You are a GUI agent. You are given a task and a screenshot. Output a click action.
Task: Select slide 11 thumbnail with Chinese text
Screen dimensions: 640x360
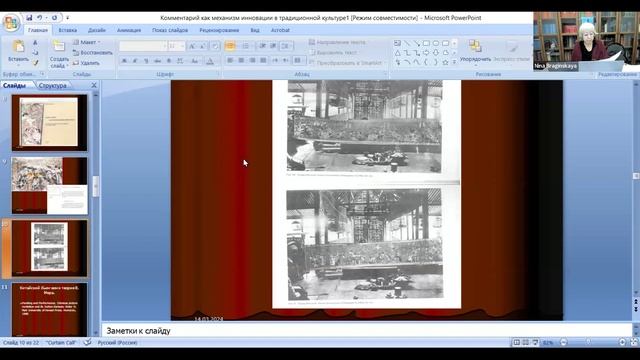tap(49, 309)
